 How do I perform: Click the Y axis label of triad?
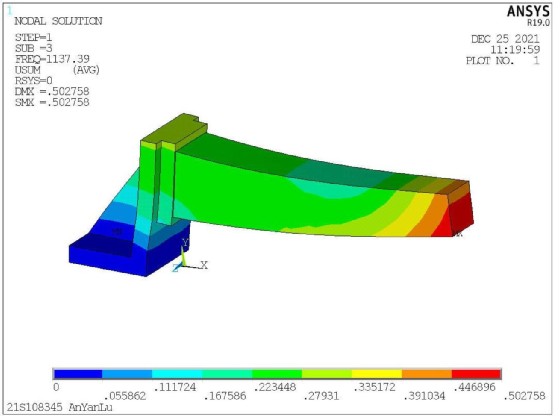[185, 242]
